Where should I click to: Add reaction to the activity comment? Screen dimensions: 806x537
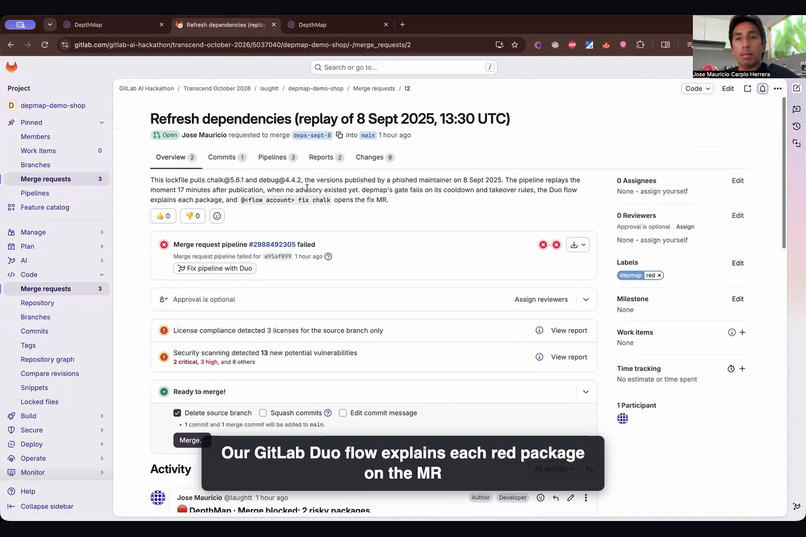(x=540, y=497)
